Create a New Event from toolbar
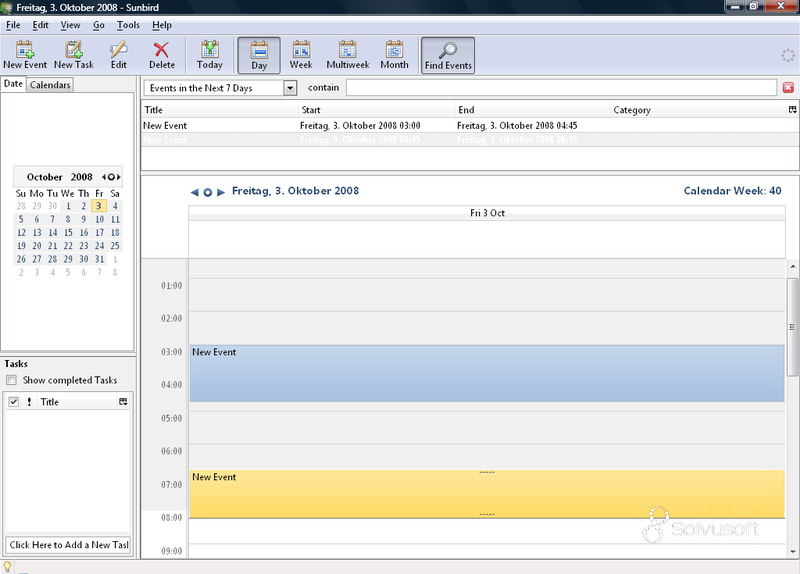 24,55
